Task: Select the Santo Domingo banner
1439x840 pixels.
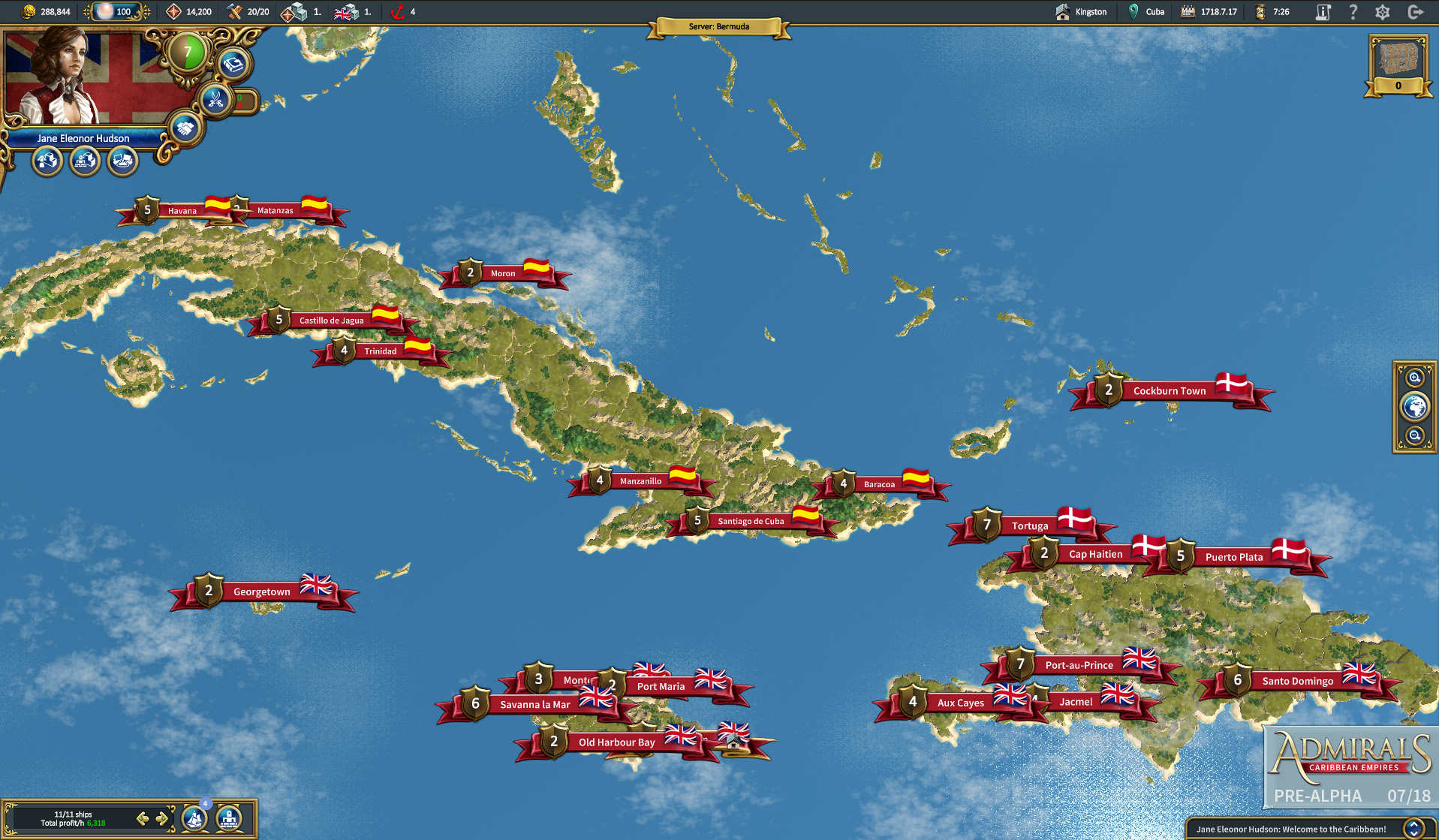Action: coord(1298,682)
